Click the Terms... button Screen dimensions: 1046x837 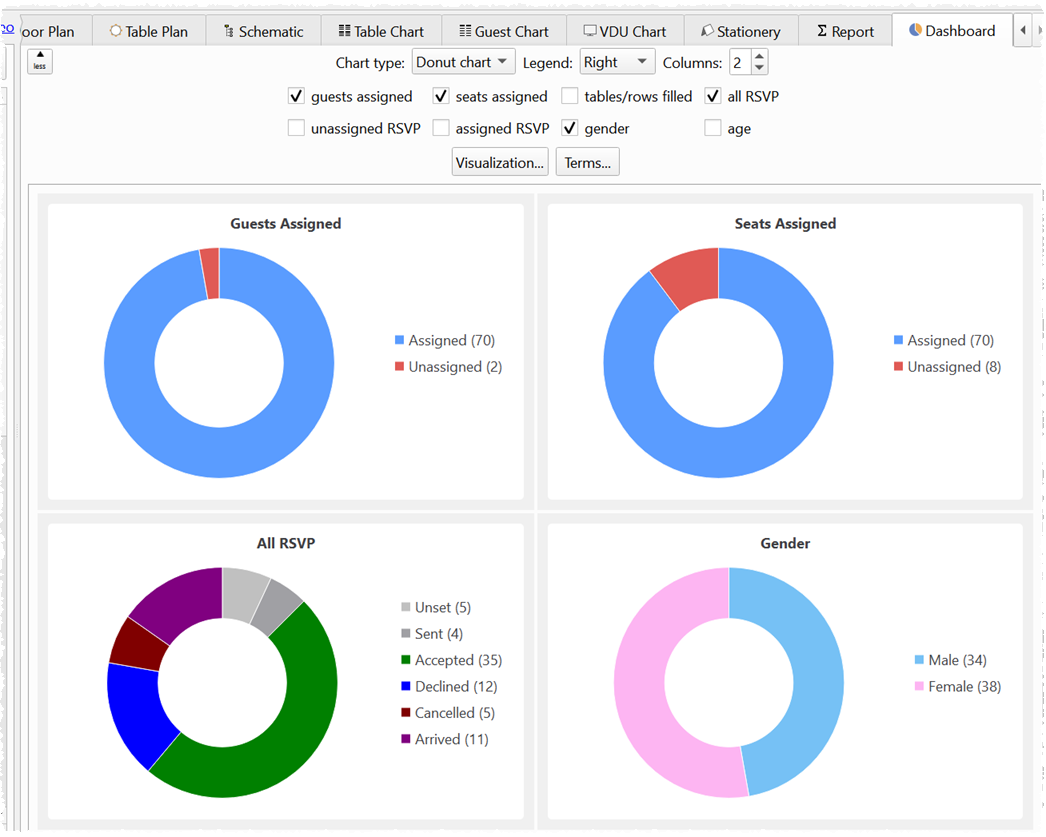tap(587, 163)
